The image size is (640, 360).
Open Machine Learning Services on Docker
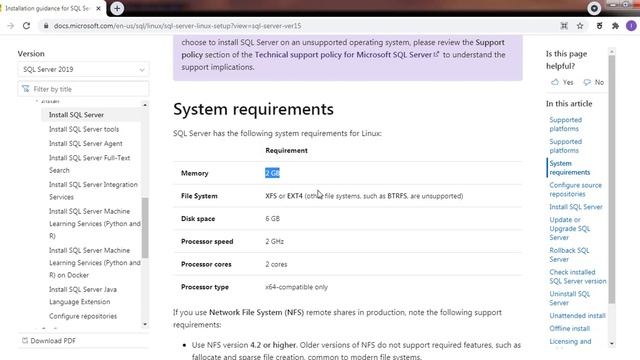pos(95,262)
